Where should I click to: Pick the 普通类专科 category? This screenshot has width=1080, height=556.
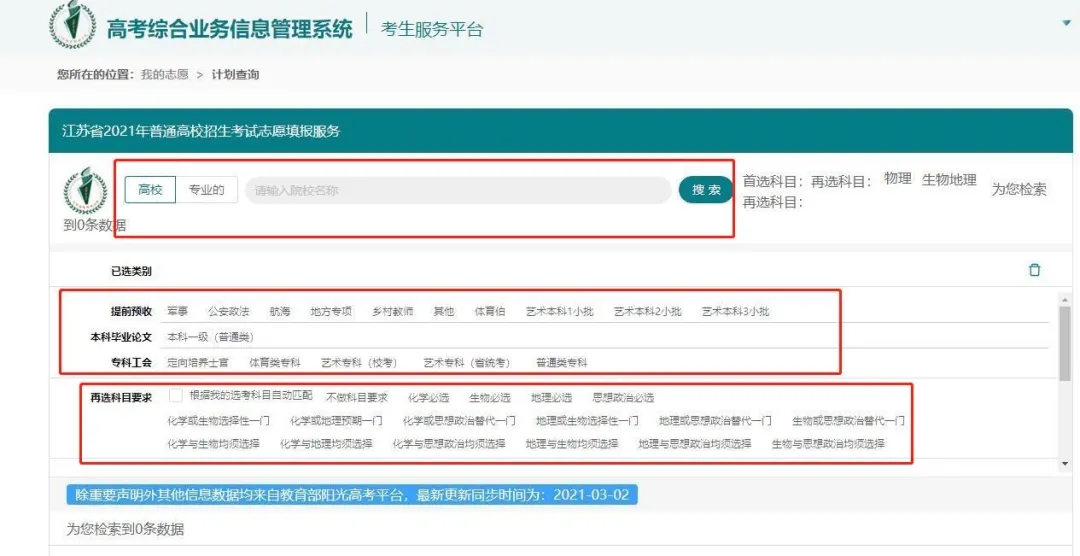click(561, 362)
